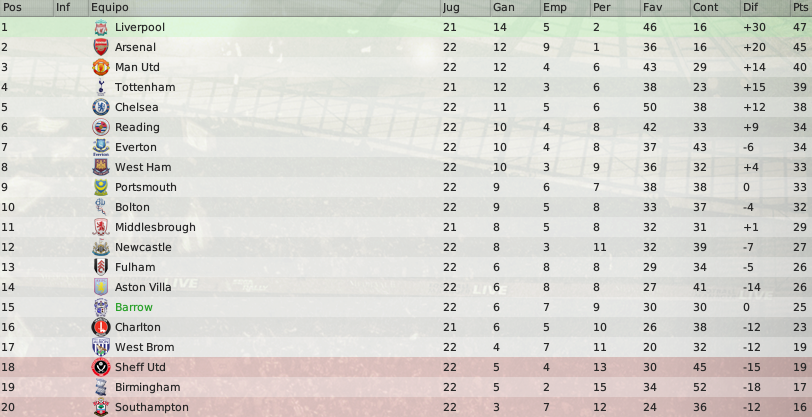Click the Newcastle club badge
The width and height of the screenshot is (812, 417).
click(100, 247)
